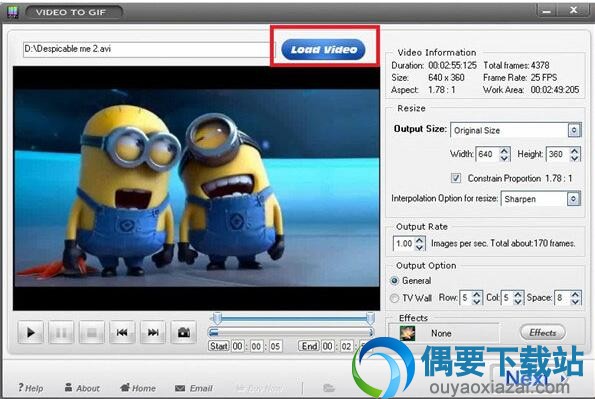The height and width of the screenshot is (399, 595).
Task: Click Start time seconds field
Action: pos(275,346)
